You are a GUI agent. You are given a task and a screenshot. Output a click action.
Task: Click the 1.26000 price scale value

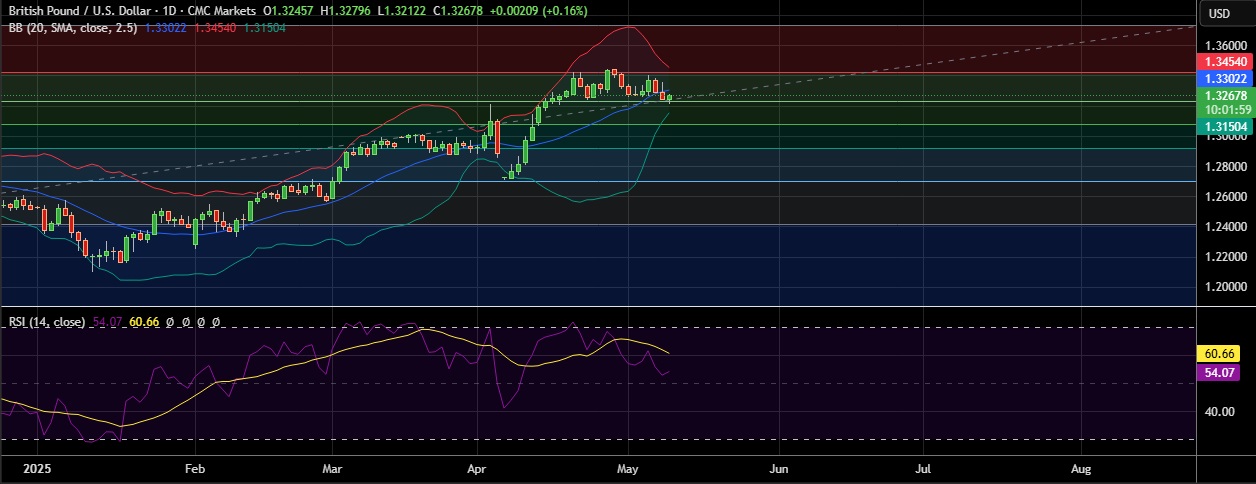pos(1225,196)
